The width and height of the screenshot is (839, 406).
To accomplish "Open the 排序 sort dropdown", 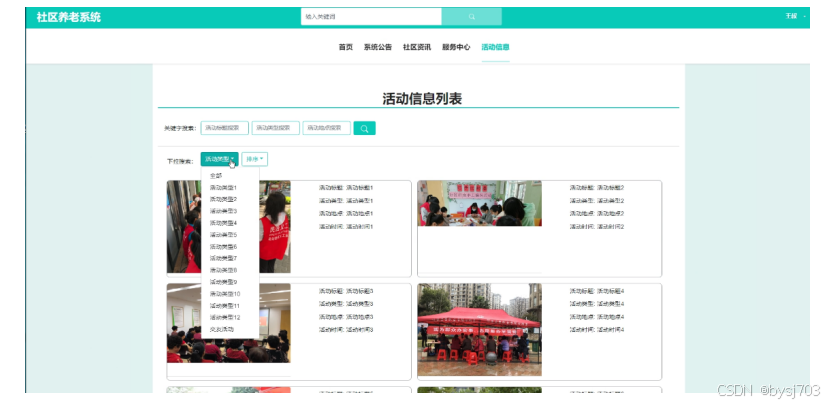I will (255, 159).
